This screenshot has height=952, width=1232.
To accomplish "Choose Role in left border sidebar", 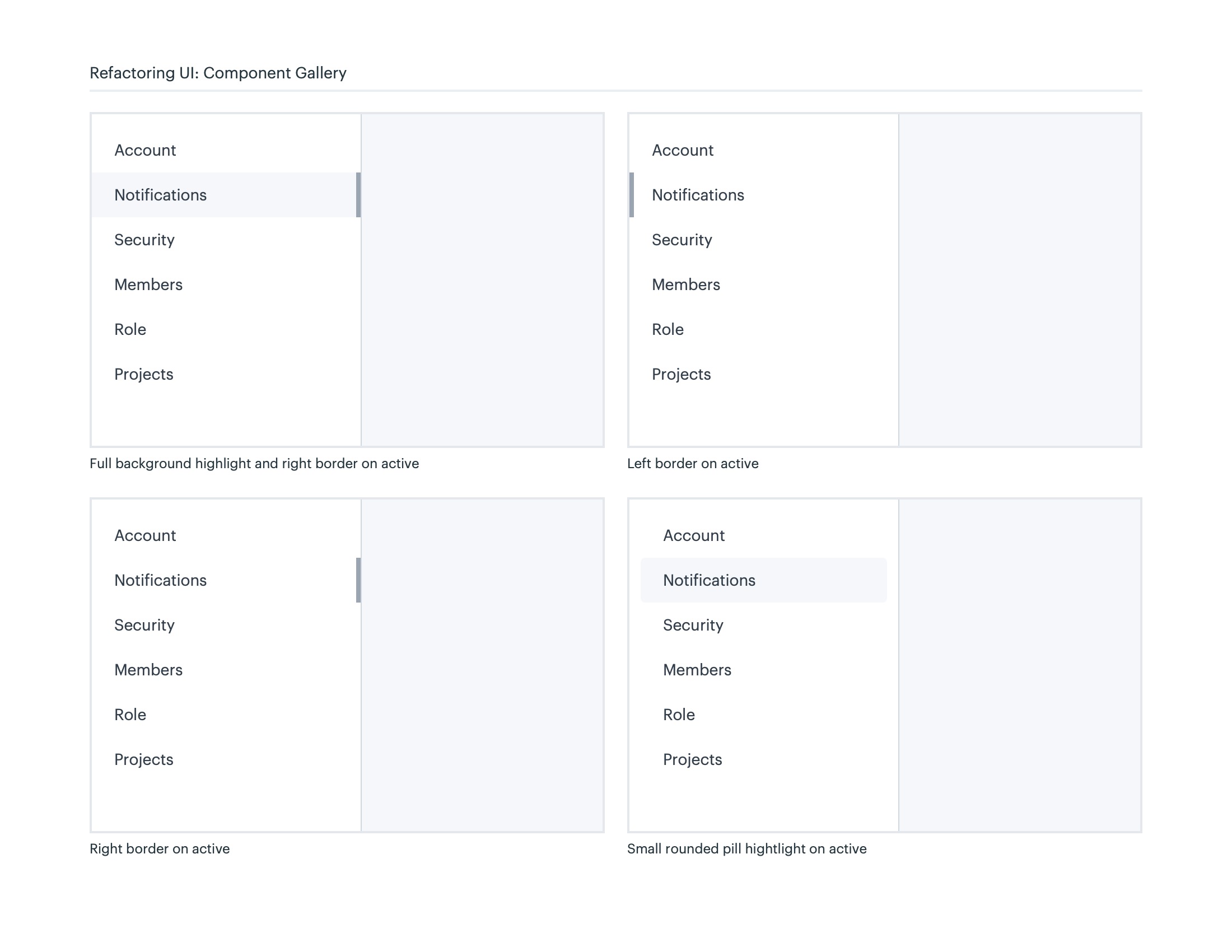I will 668,329.
